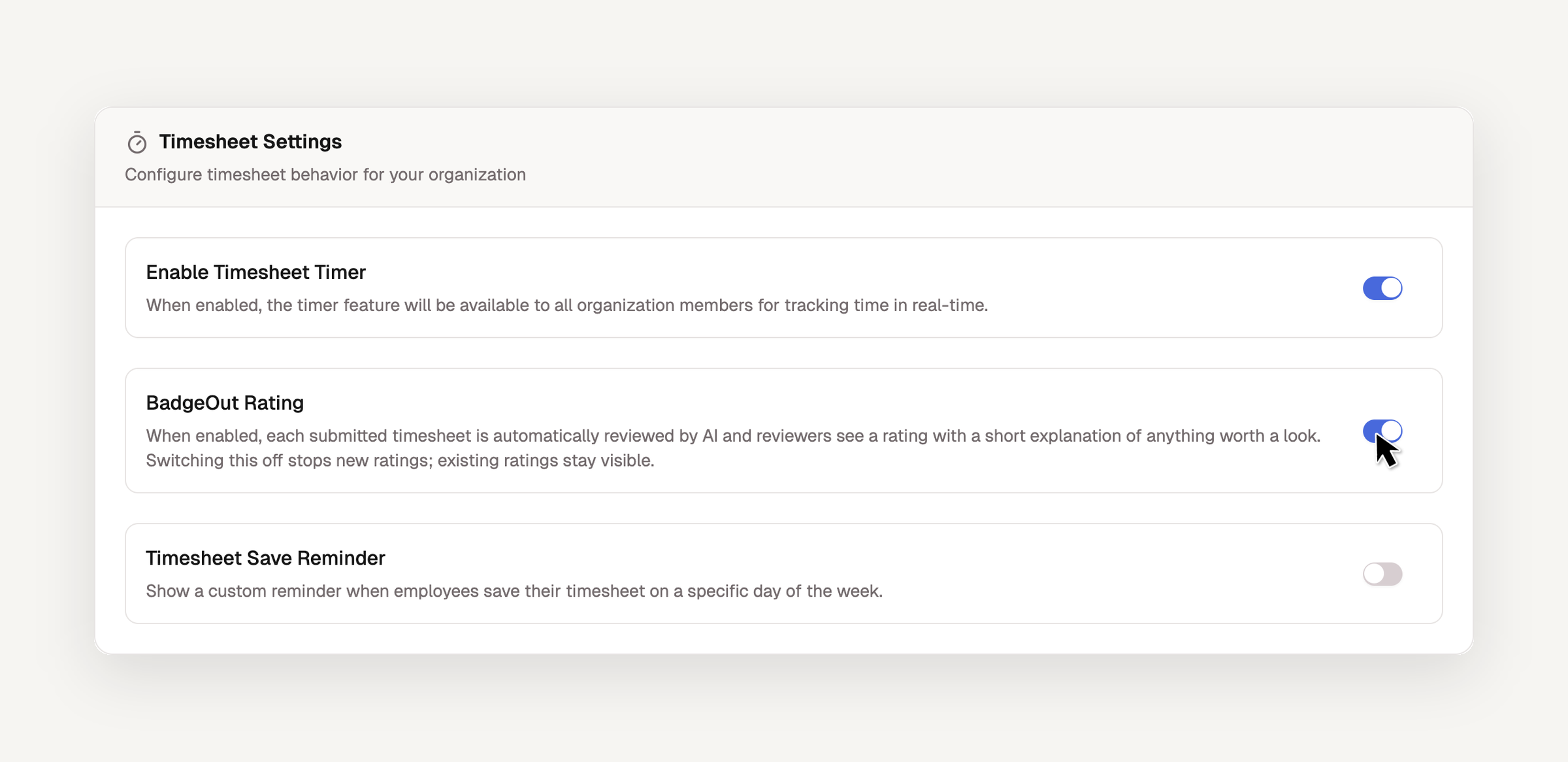This screenshot has height=762, width=1568.
Task: Click the Timesheet Save Reminder title
Action: click(x=265, y=558)
